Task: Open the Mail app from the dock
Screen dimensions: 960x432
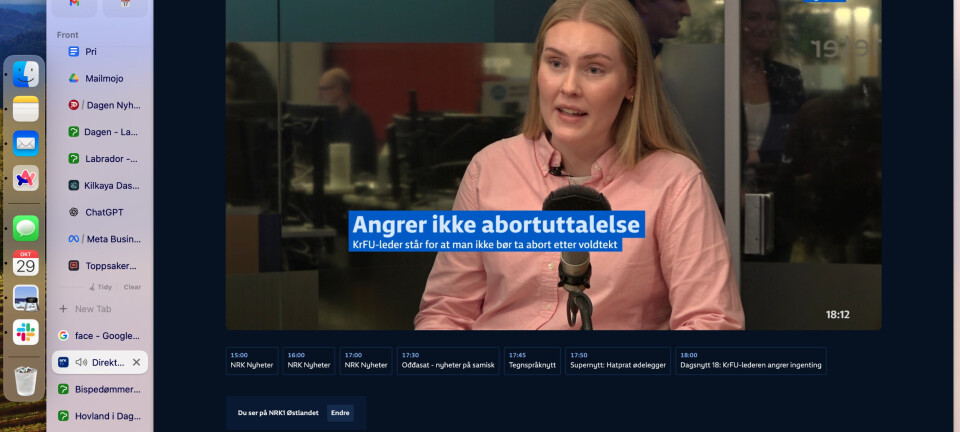Action: point(26,143)
